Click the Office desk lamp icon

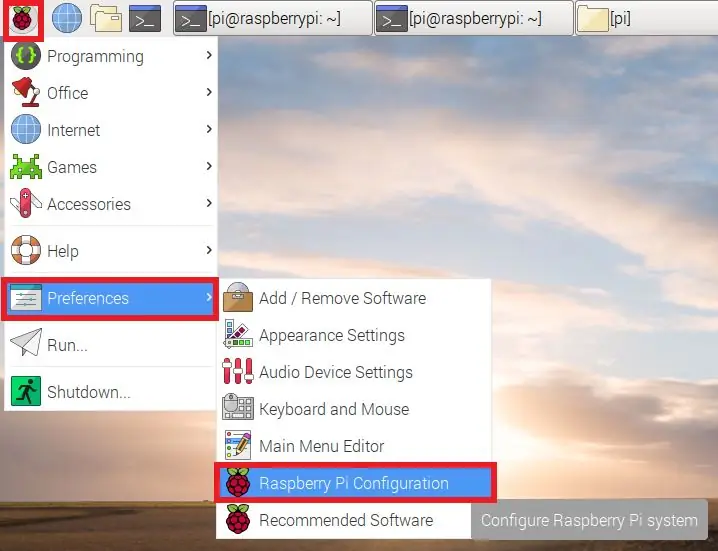(x=26, y=92)
